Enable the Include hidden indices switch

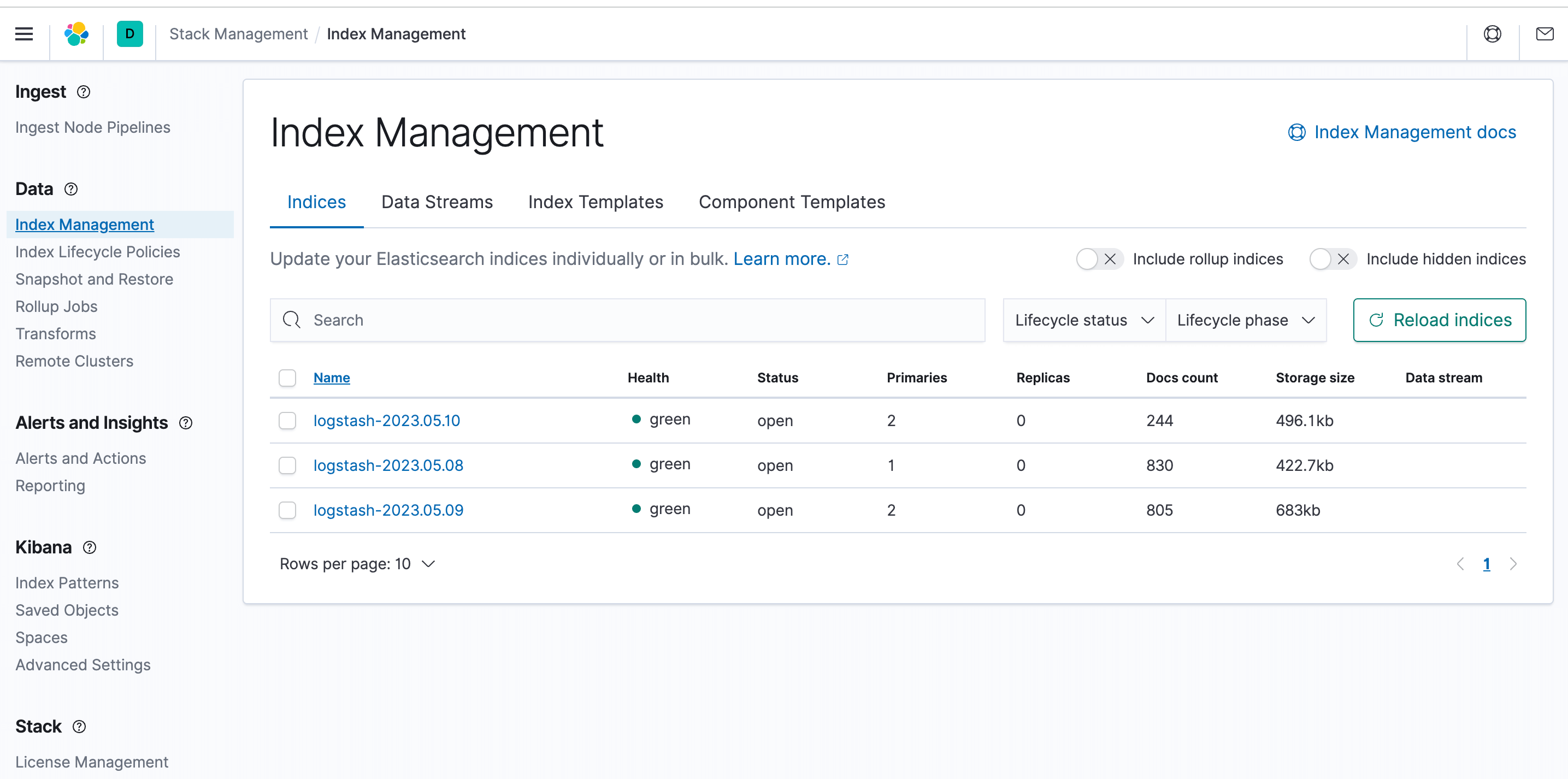click(x=1332, y=259)
